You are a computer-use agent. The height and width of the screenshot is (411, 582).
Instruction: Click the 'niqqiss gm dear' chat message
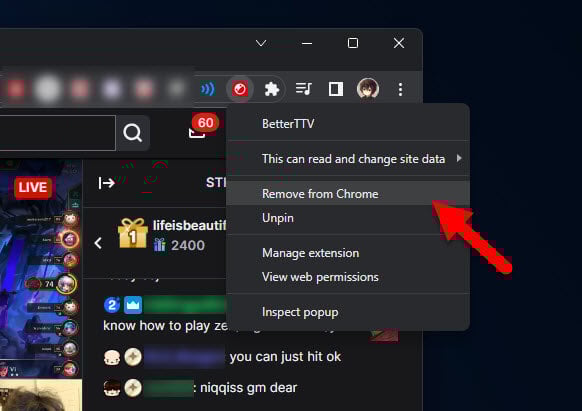click(x=248, y=388)
